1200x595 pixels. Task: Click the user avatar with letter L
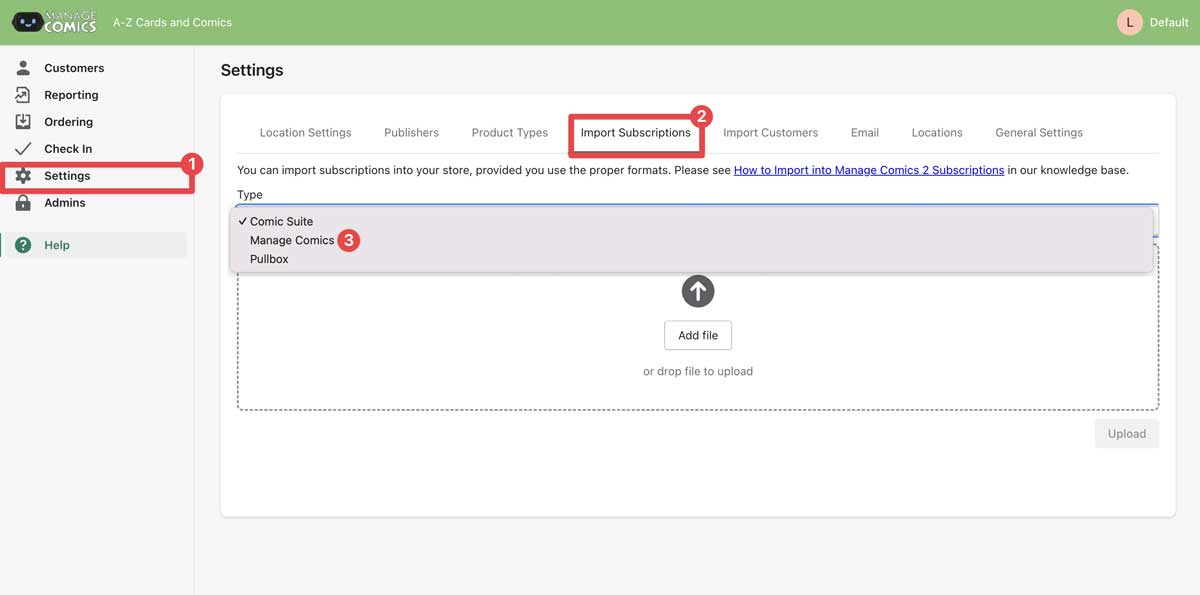pos(1130,22)
